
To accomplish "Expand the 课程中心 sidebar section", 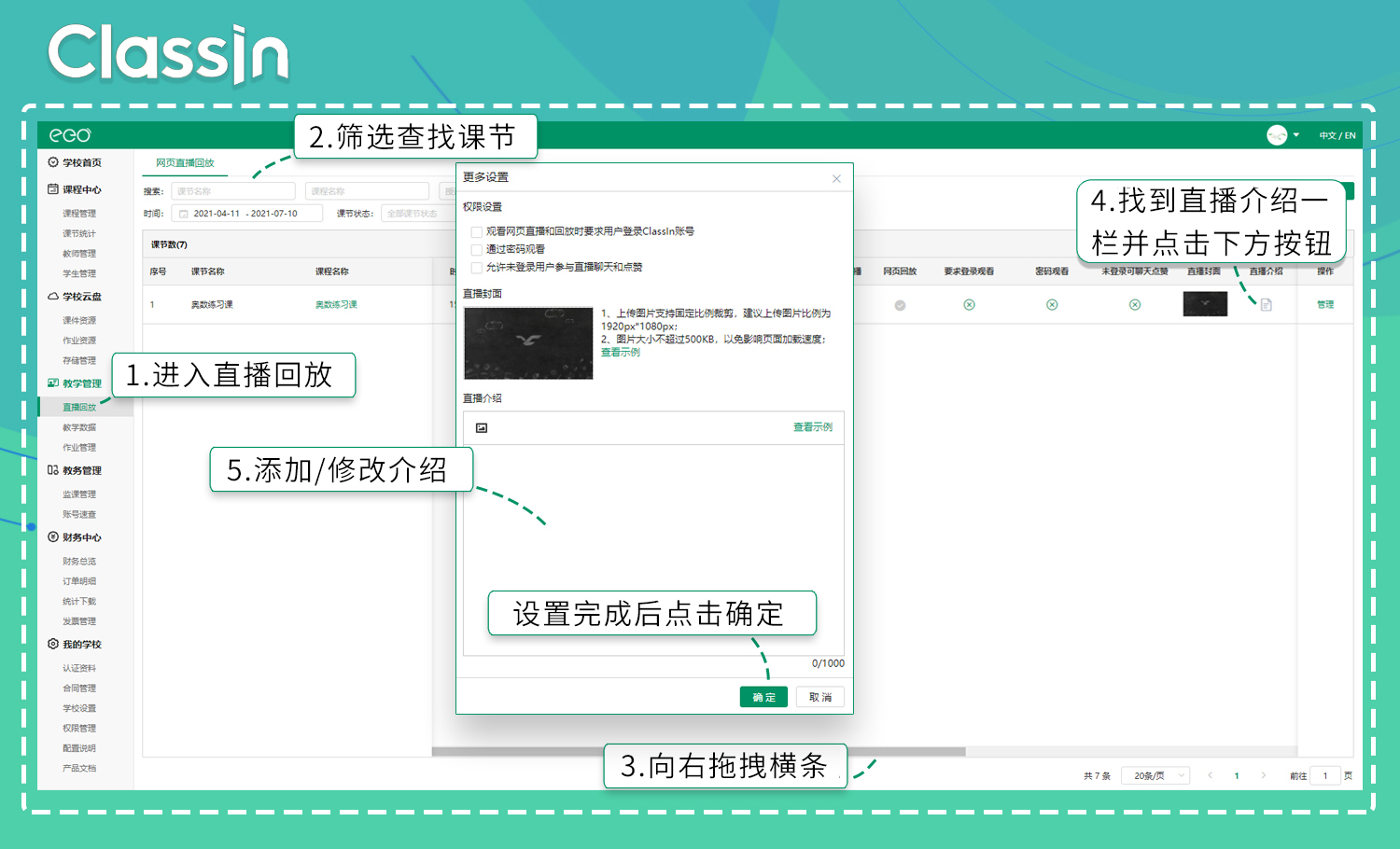I will [x=82, y=189].
